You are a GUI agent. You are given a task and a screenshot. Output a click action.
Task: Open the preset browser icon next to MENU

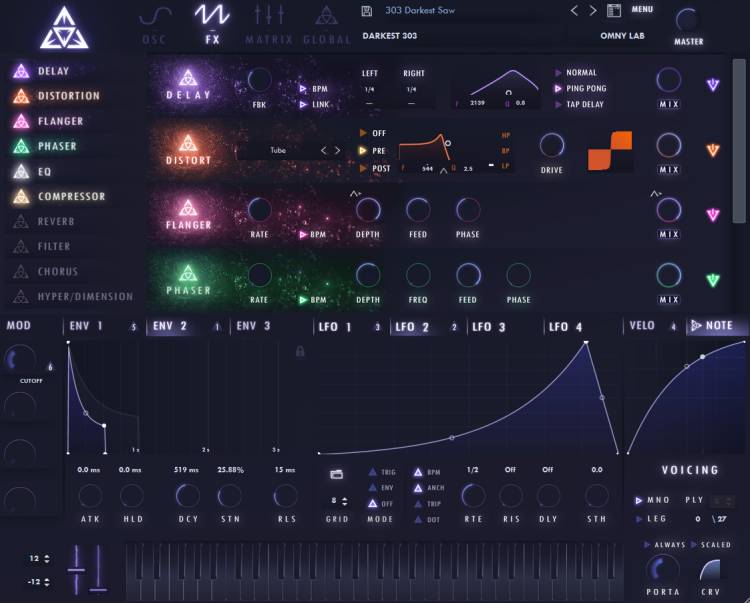pyautogui.click(x=614, y=11)
